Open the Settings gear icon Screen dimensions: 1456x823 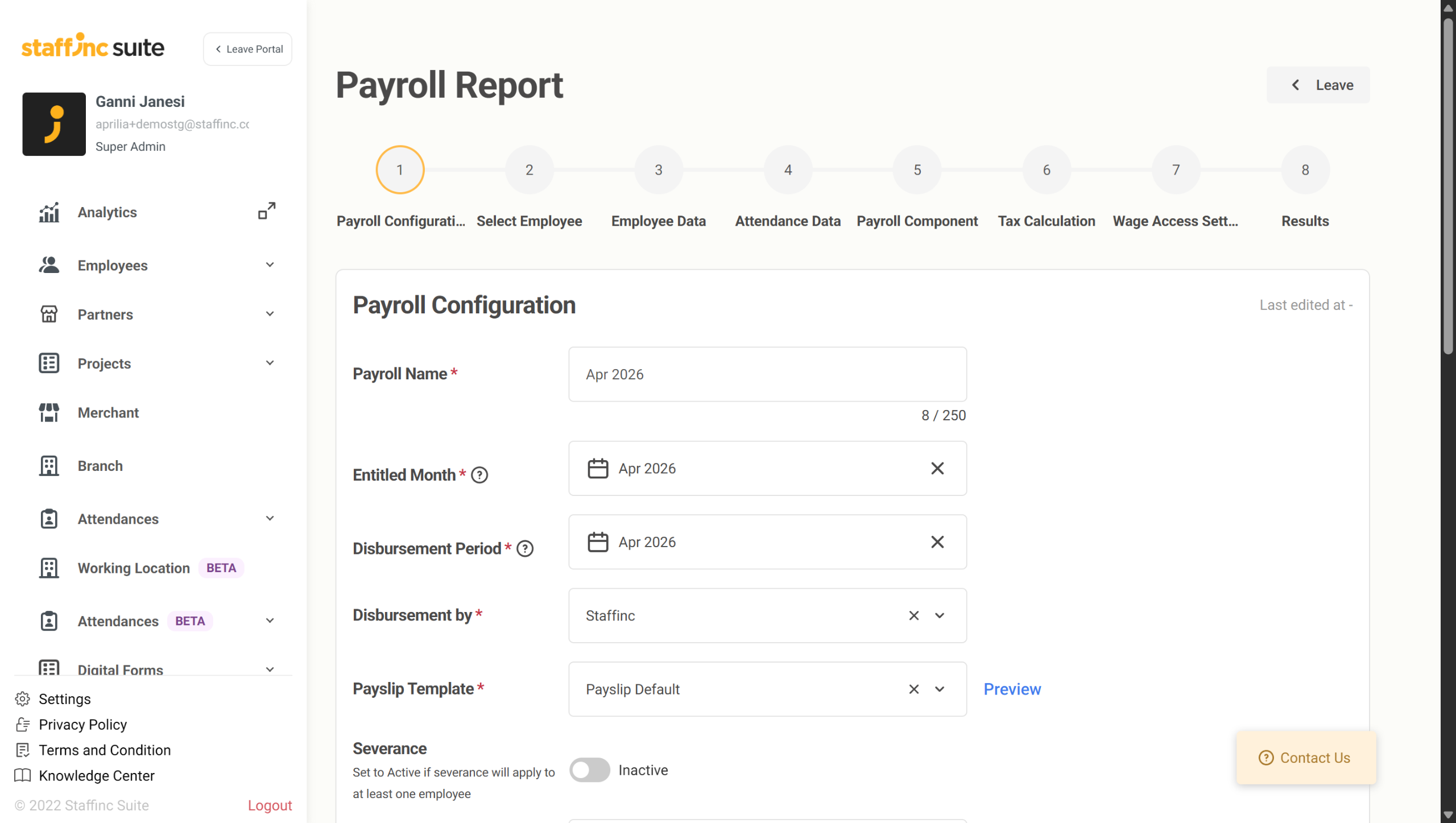(23, 698)
